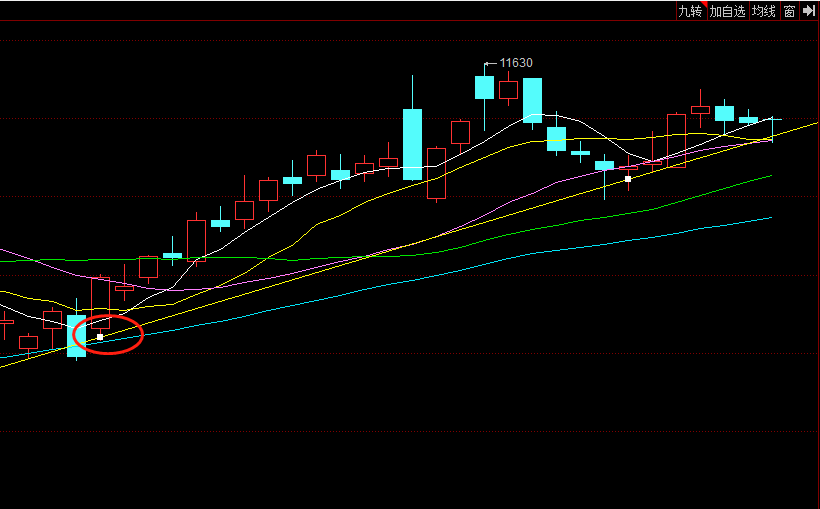820x509 pixels.
Task: Click the arrow-to-bar collapse panel icon
Action: click(808, 11)
